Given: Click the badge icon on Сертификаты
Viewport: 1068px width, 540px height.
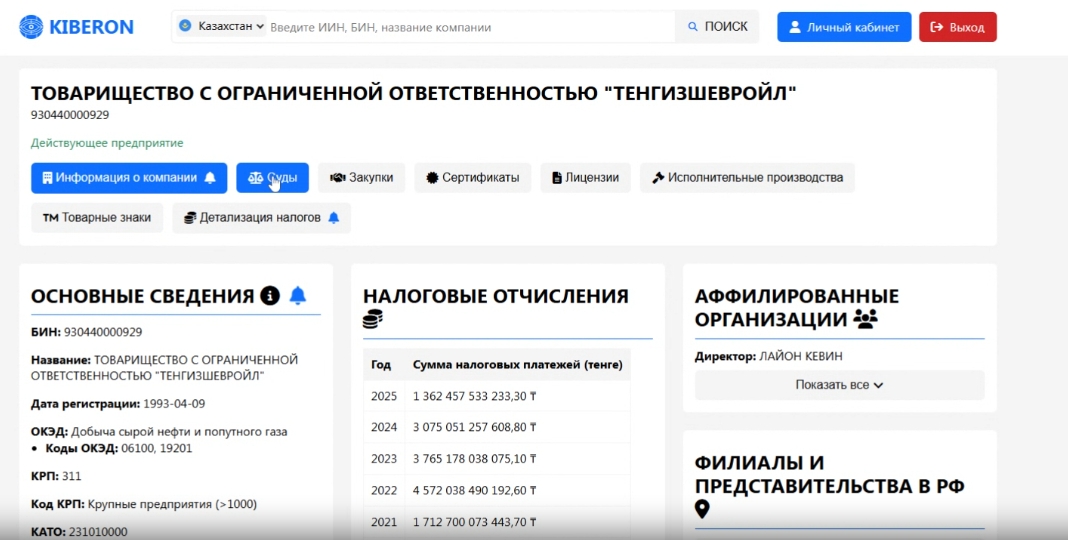Looking at the screenshot, I should [433, 178].
